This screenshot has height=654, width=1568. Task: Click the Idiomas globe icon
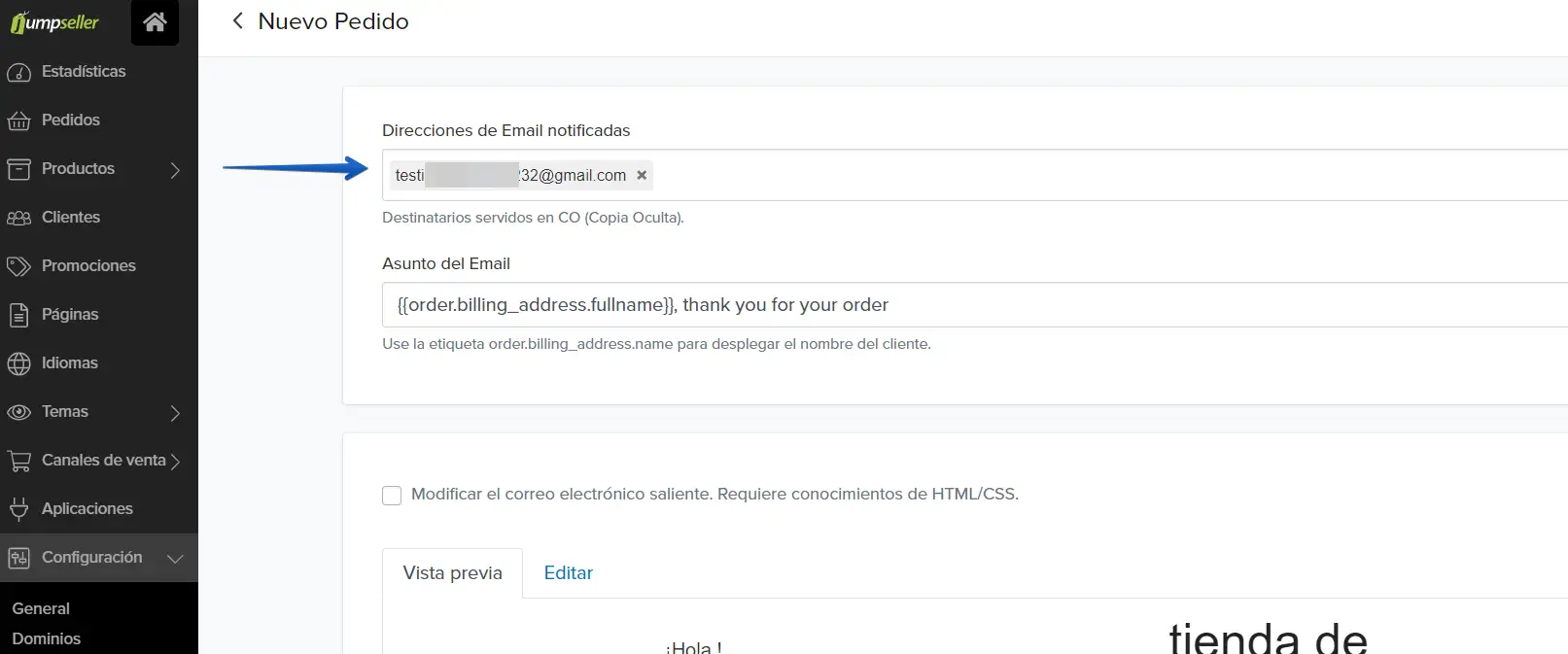coord(18,363)
